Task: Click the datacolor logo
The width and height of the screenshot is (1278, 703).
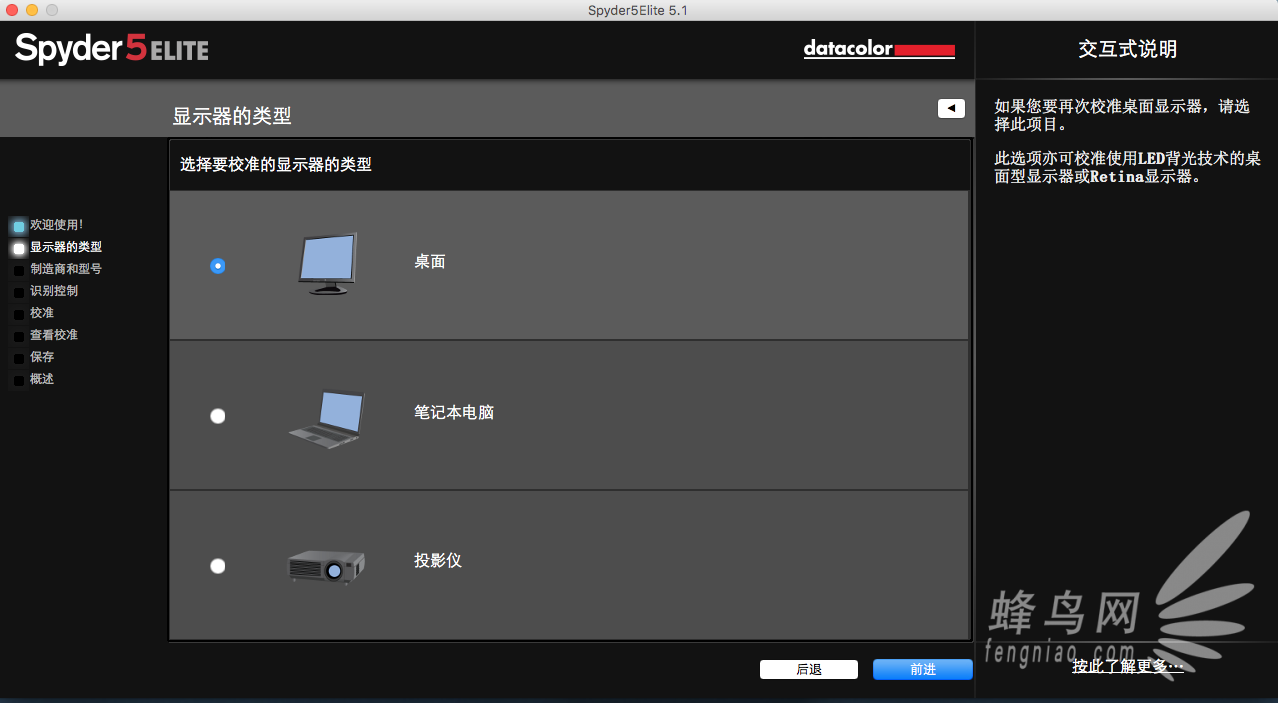Action: [x=879, y=49]
